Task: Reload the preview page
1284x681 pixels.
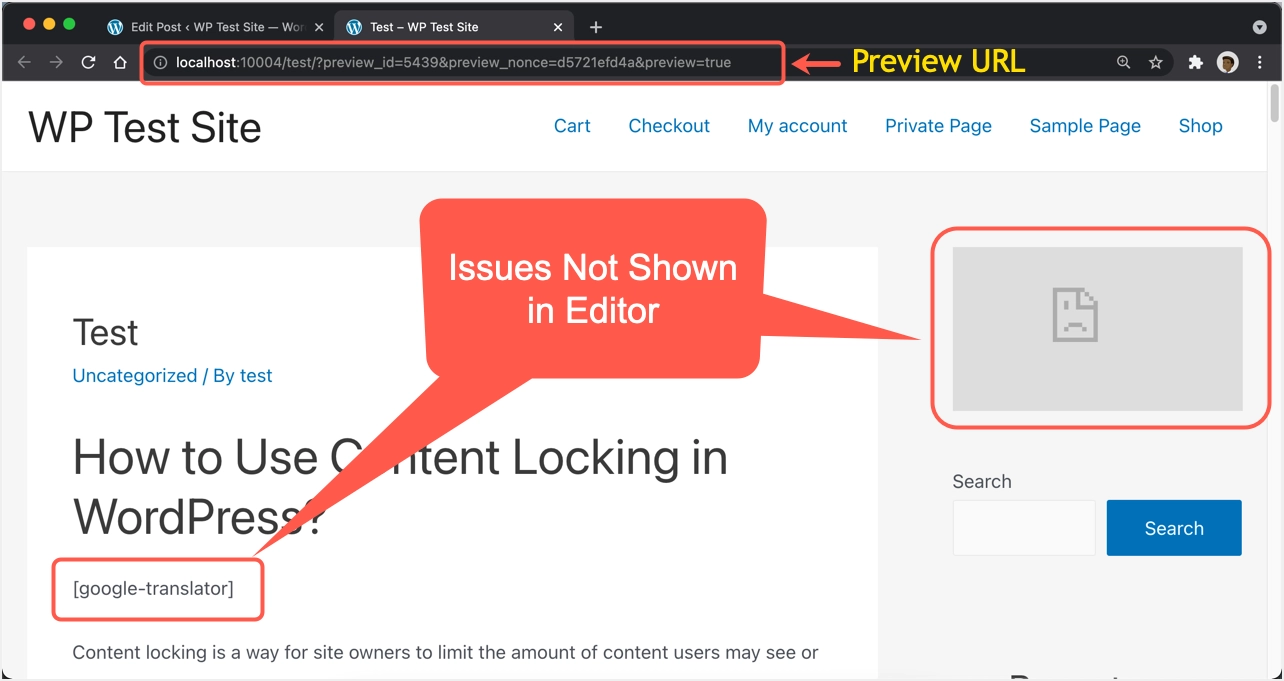Action: click(88, 62)
